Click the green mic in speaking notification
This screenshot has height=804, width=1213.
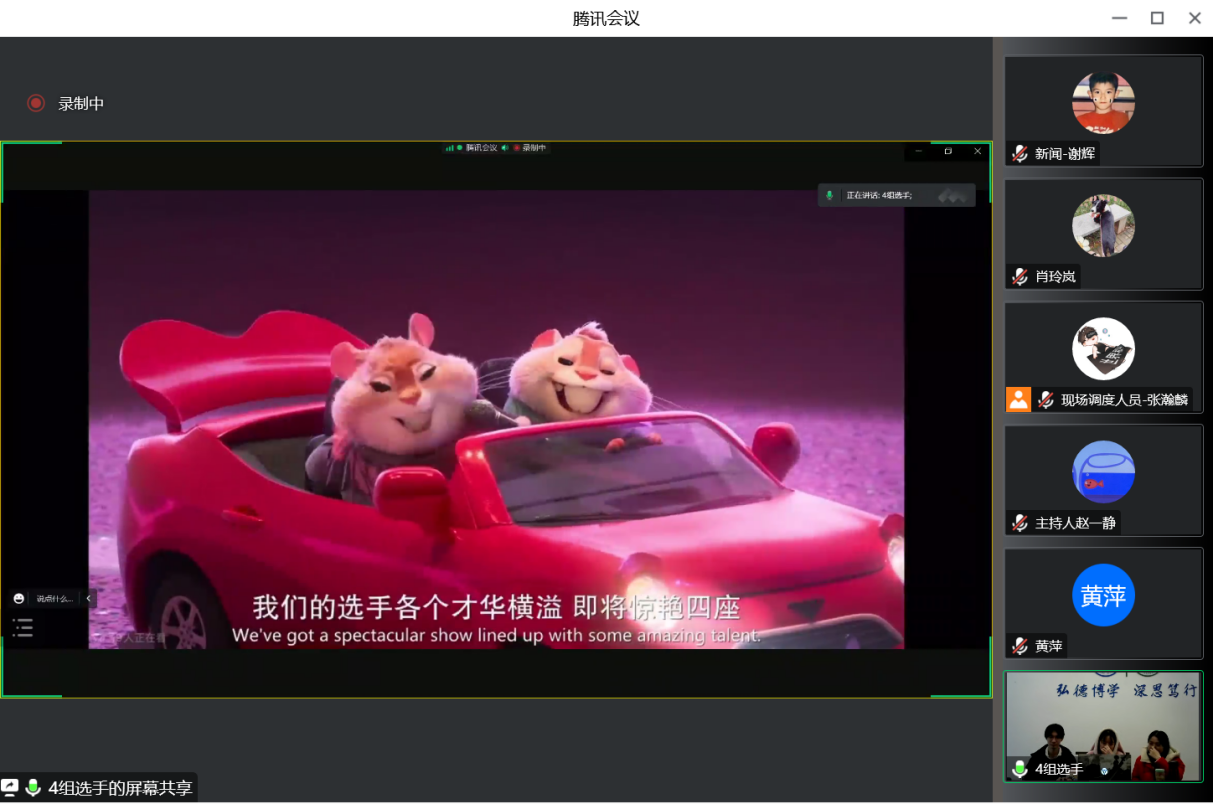[829, 195]
